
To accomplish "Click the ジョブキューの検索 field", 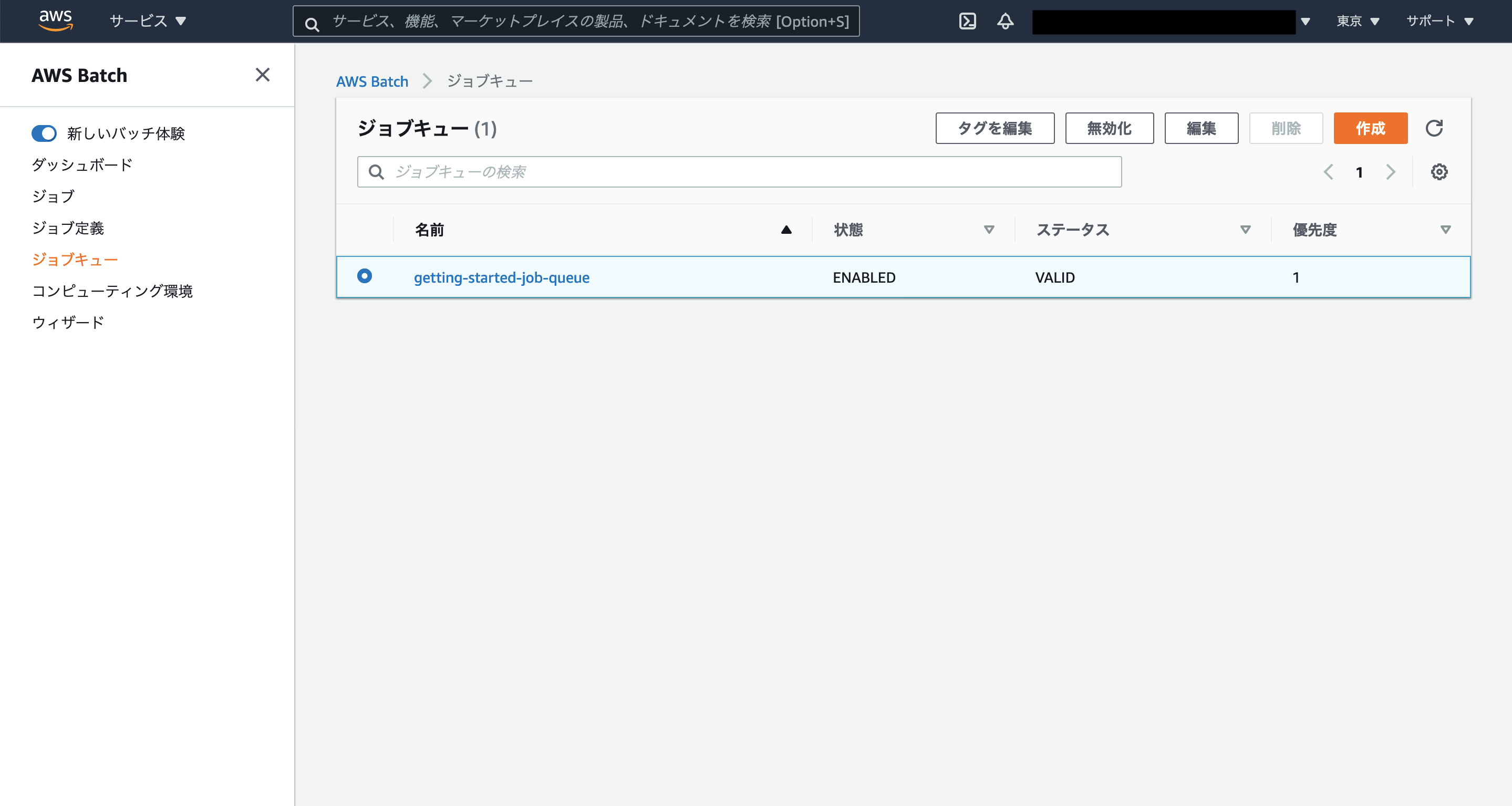I will [x=739, y=172].
